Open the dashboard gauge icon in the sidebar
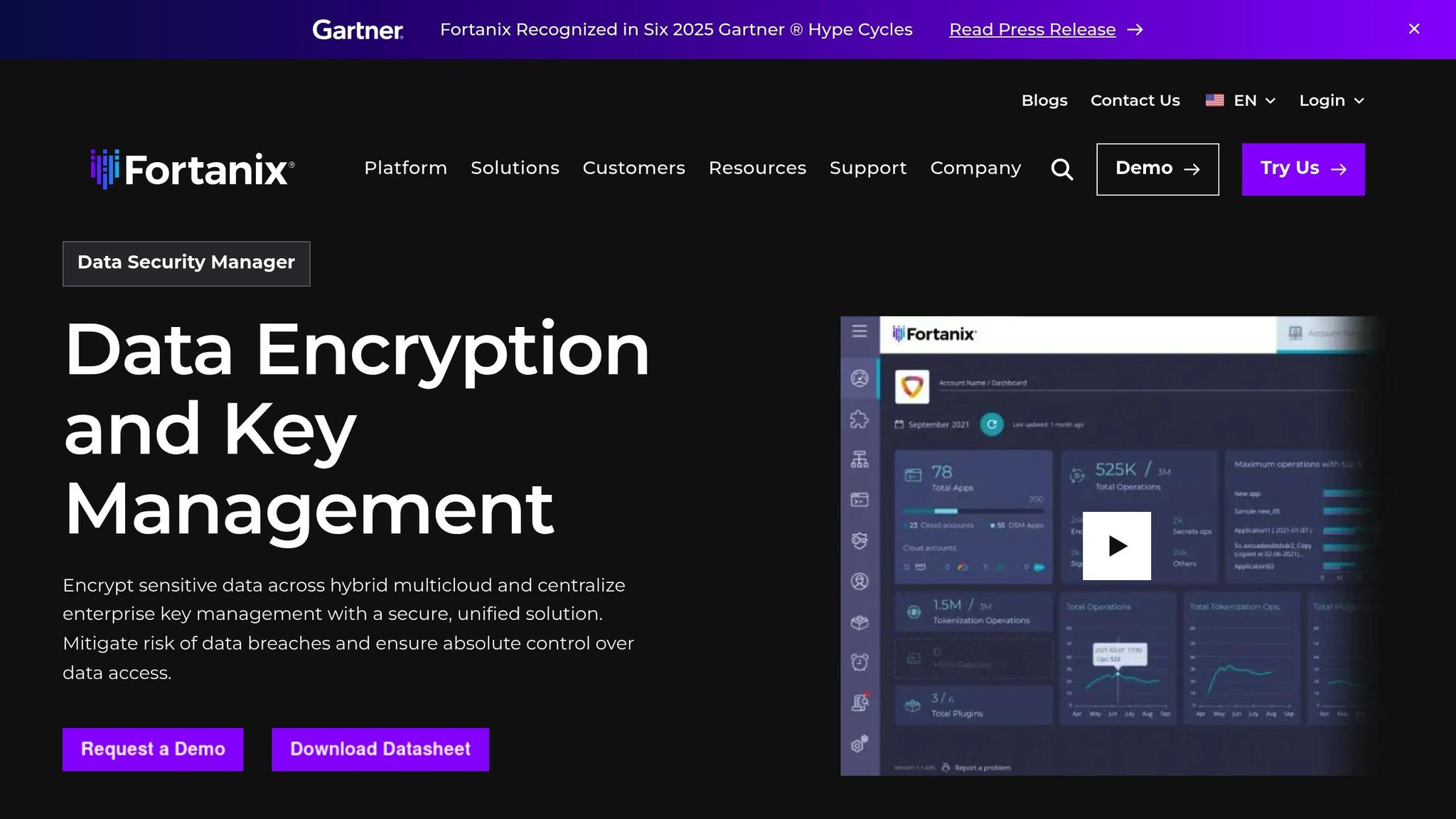 click(x=860, y=380)
